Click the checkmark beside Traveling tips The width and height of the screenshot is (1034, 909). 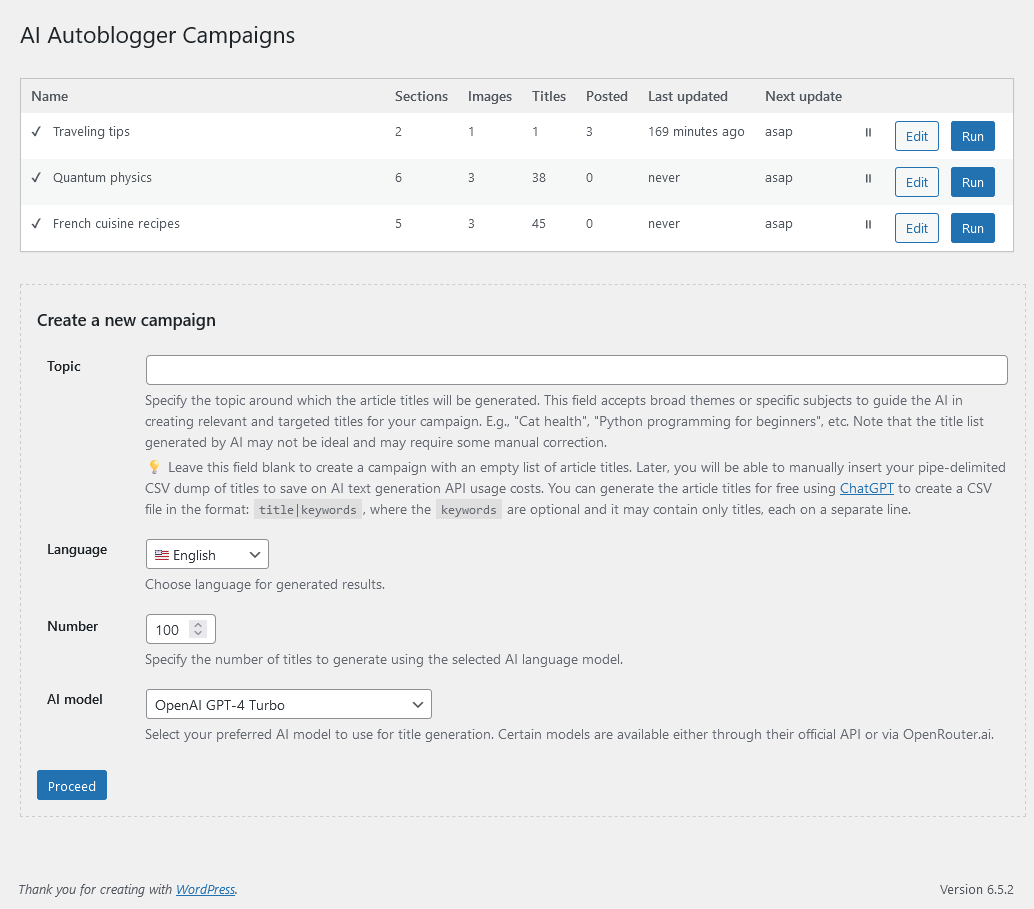coord(36,132)
